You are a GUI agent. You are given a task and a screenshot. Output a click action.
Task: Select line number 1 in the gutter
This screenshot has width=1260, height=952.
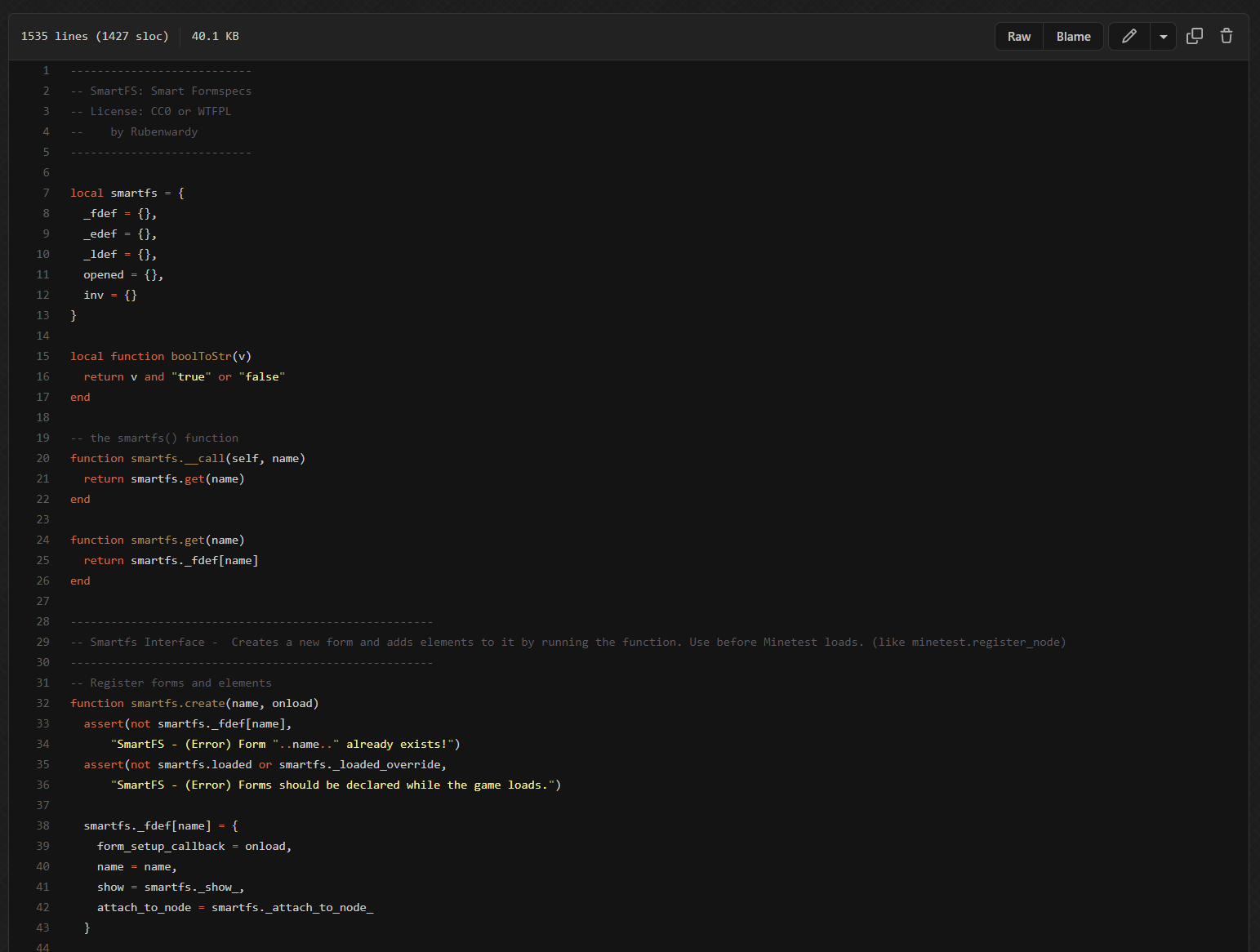click(46, 71)
